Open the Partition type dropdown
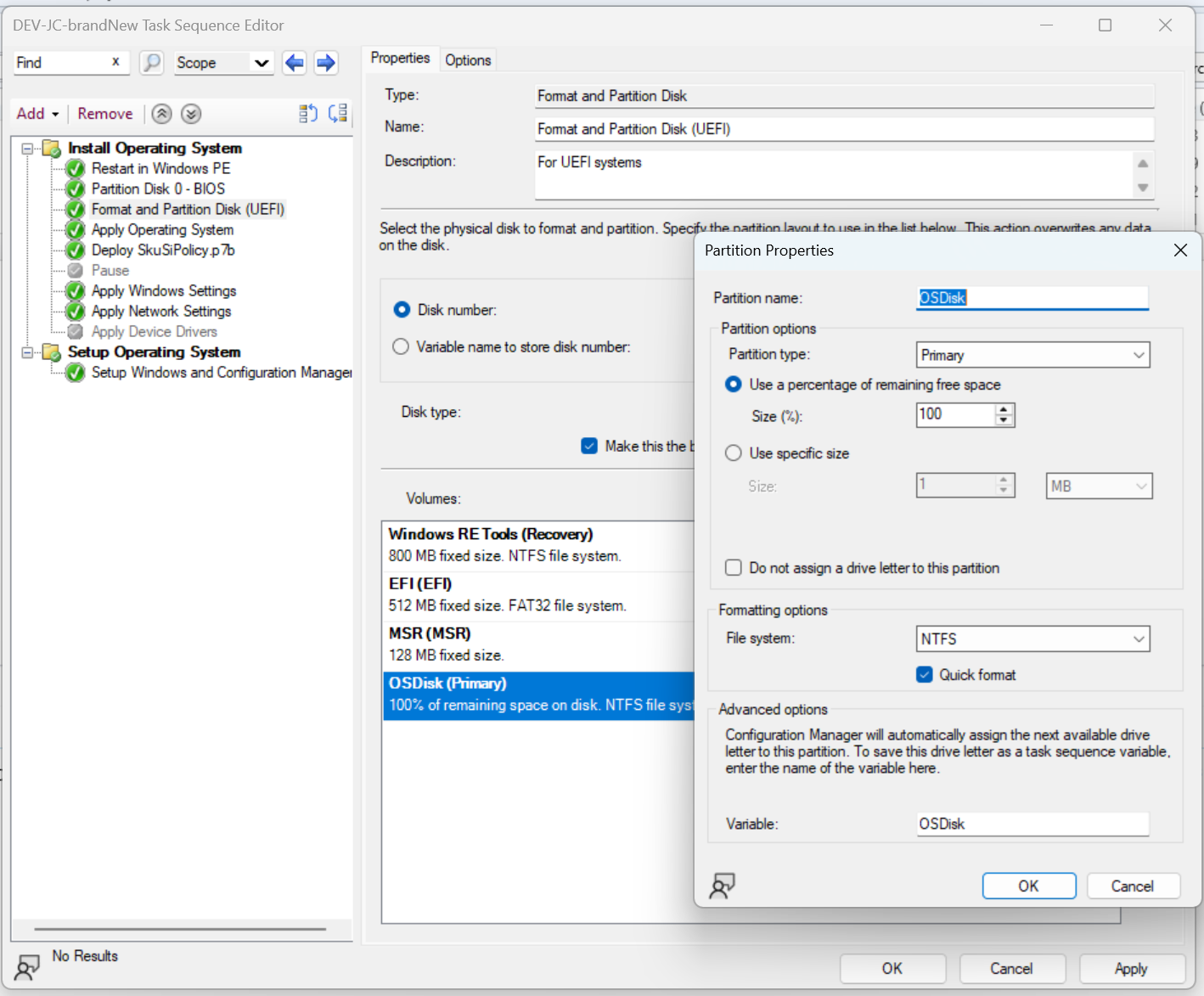 pyautogui.click(x=1033, y=355)
